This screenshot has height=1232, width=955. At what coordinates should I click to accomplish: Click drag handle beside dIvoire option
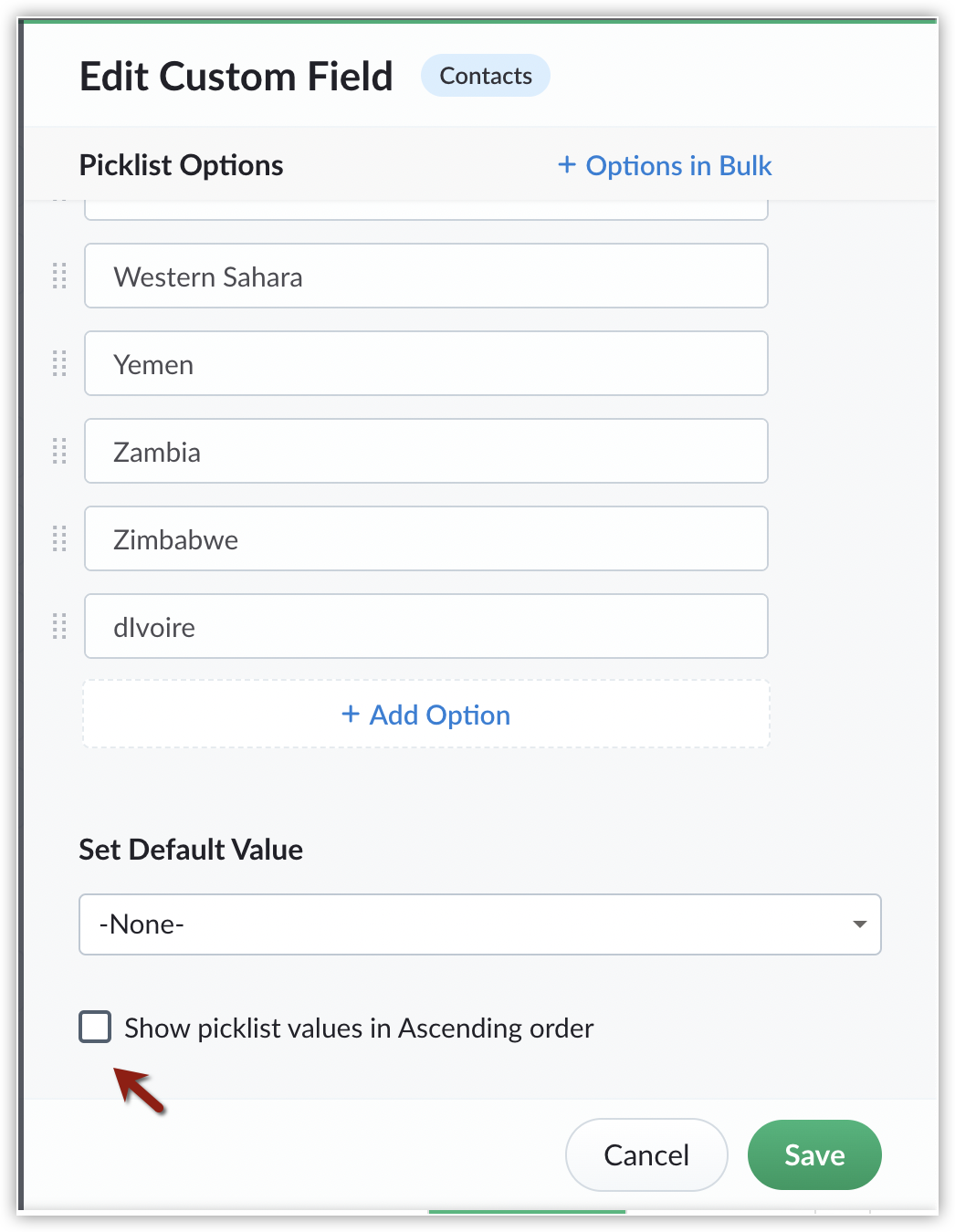59,626
